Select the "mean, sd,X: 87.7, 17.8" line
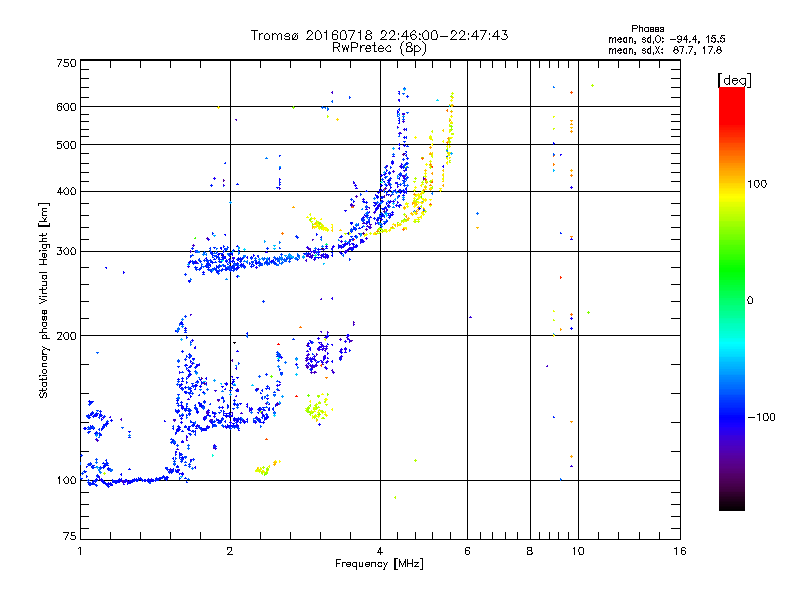 coord(665,50)
